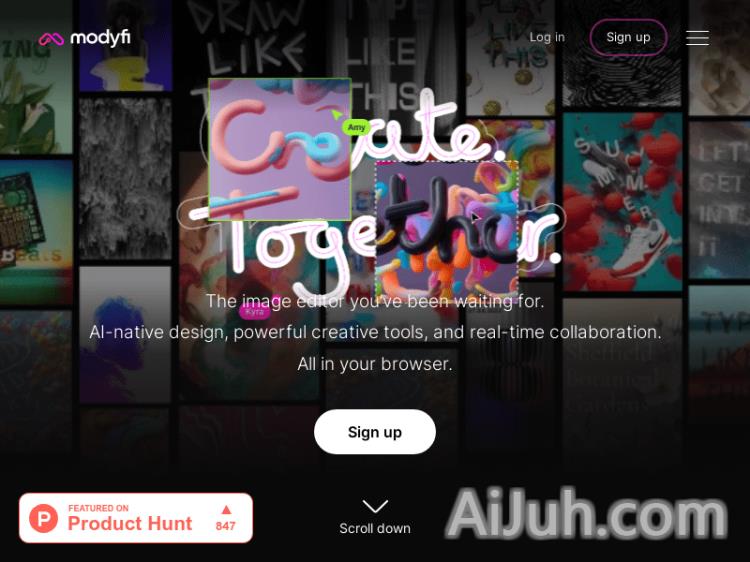This screenshot has height=562, width=750.
Task: Click the green Amy cursor label
Action: tap(356, 127)
